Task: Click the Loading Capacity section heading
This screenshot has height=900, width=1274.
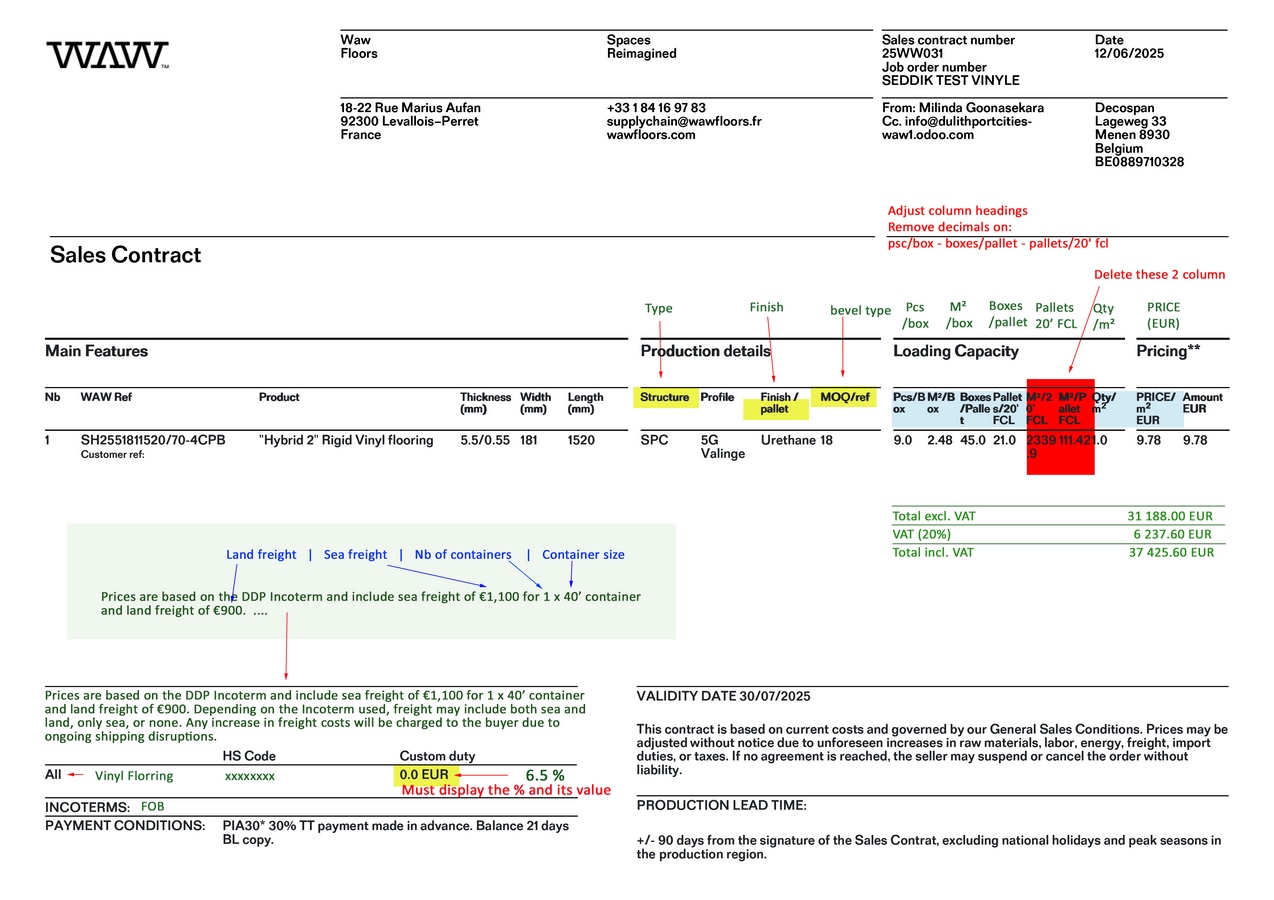Action: click(955, 351)
